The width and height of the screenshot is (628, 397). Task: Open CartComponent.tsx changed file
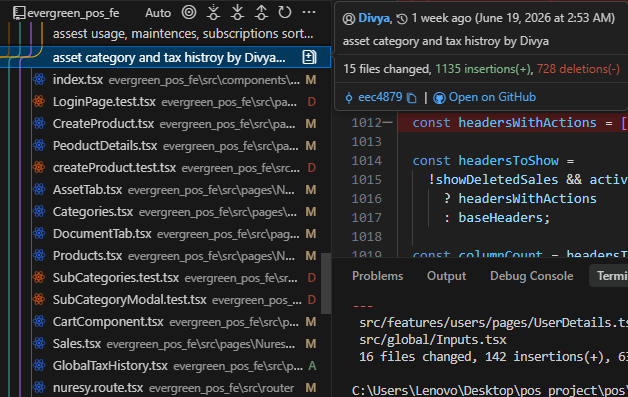click(176, 322)
